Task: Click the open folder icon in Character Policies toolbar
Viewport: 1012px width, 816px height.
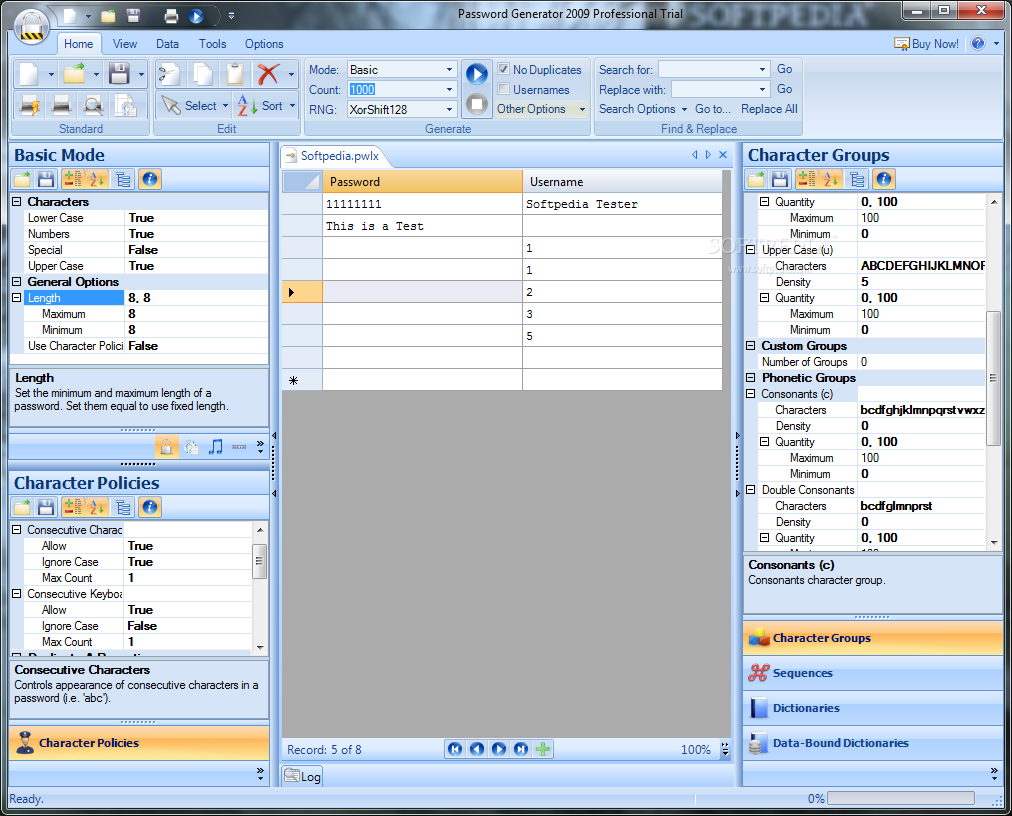Action: (22, 507)
